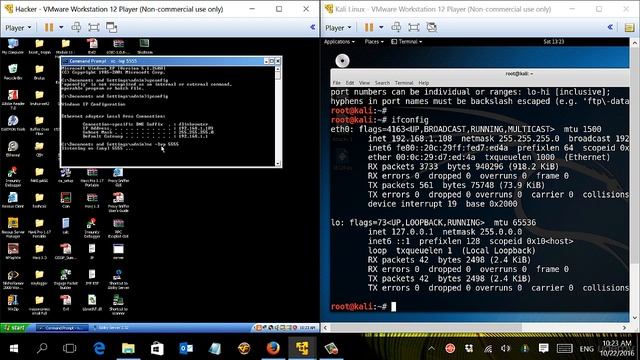Click volume icon in system tray
The height and width of the screenshot is (360, 640).
pyautogui.click(x=506, y=348)
